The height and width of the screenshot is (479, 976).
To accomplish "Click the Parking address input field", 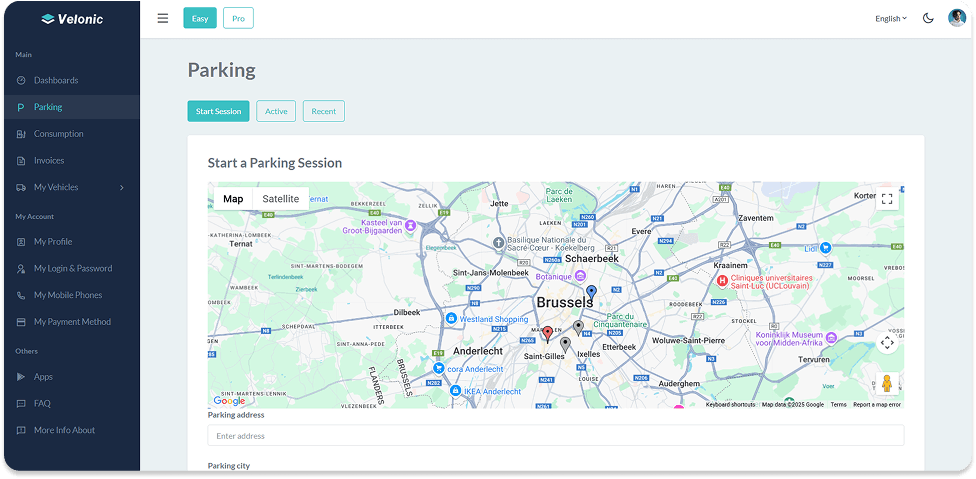I will tap(555, 436).
